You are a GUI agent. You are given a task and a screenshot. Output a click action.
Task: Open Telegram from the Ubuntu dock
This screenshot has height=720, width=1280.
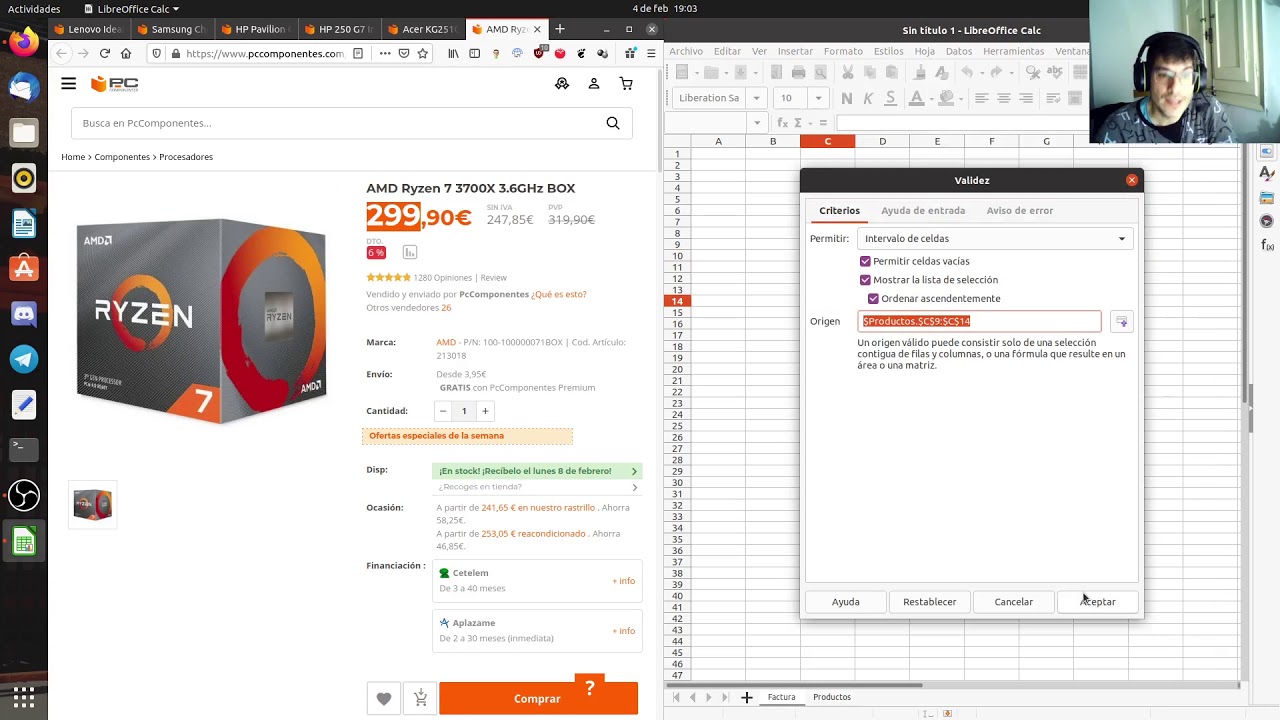24,359
